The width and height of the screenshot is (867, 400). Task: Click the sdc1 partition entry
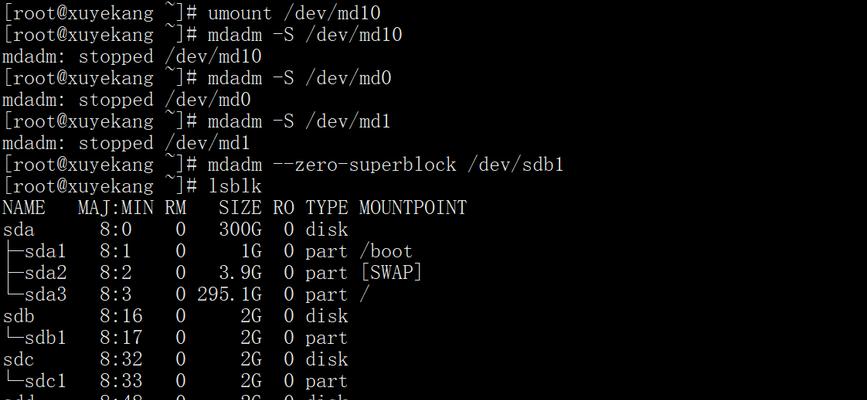coord(45,382)
